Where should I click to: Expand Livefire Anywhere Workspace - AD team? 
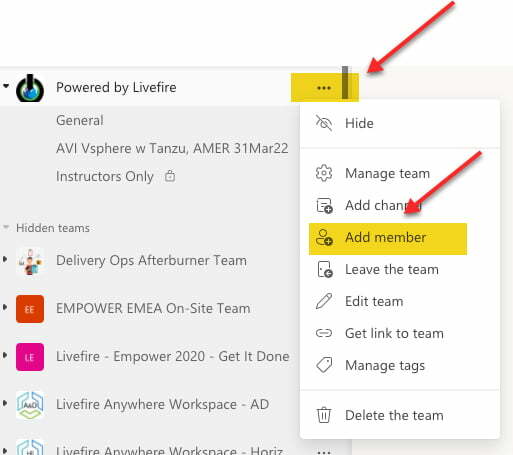point(5,403)
